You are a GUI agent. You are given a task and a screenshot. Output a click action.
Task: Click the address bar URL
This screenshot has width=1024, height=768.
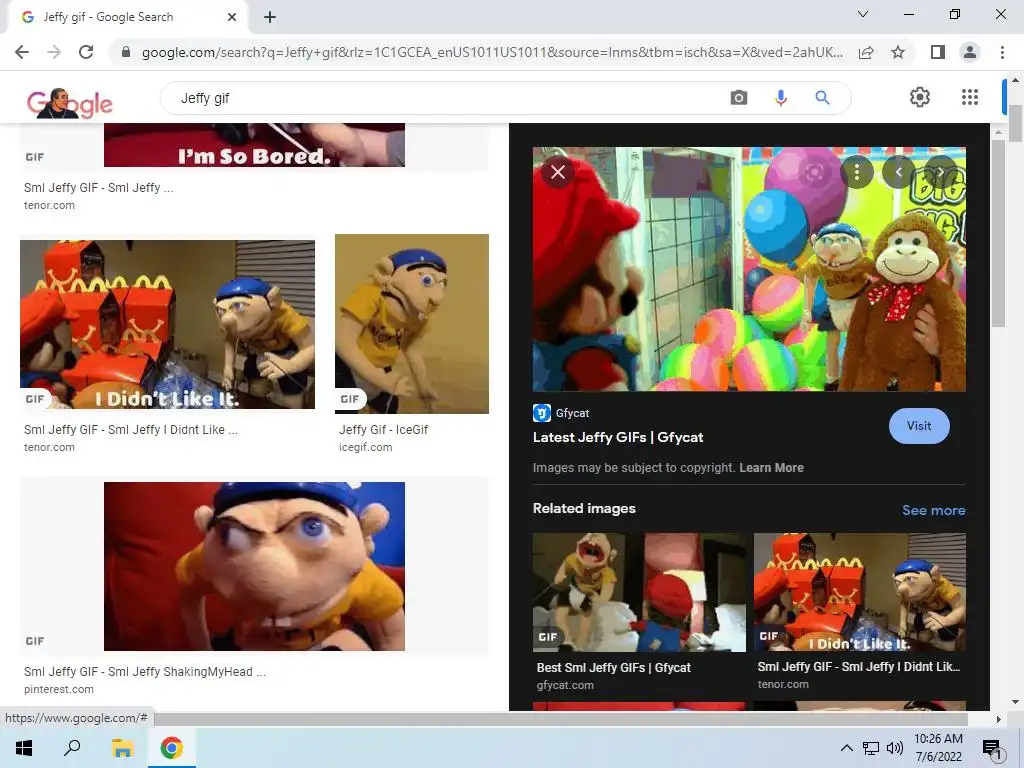(491, 52)
